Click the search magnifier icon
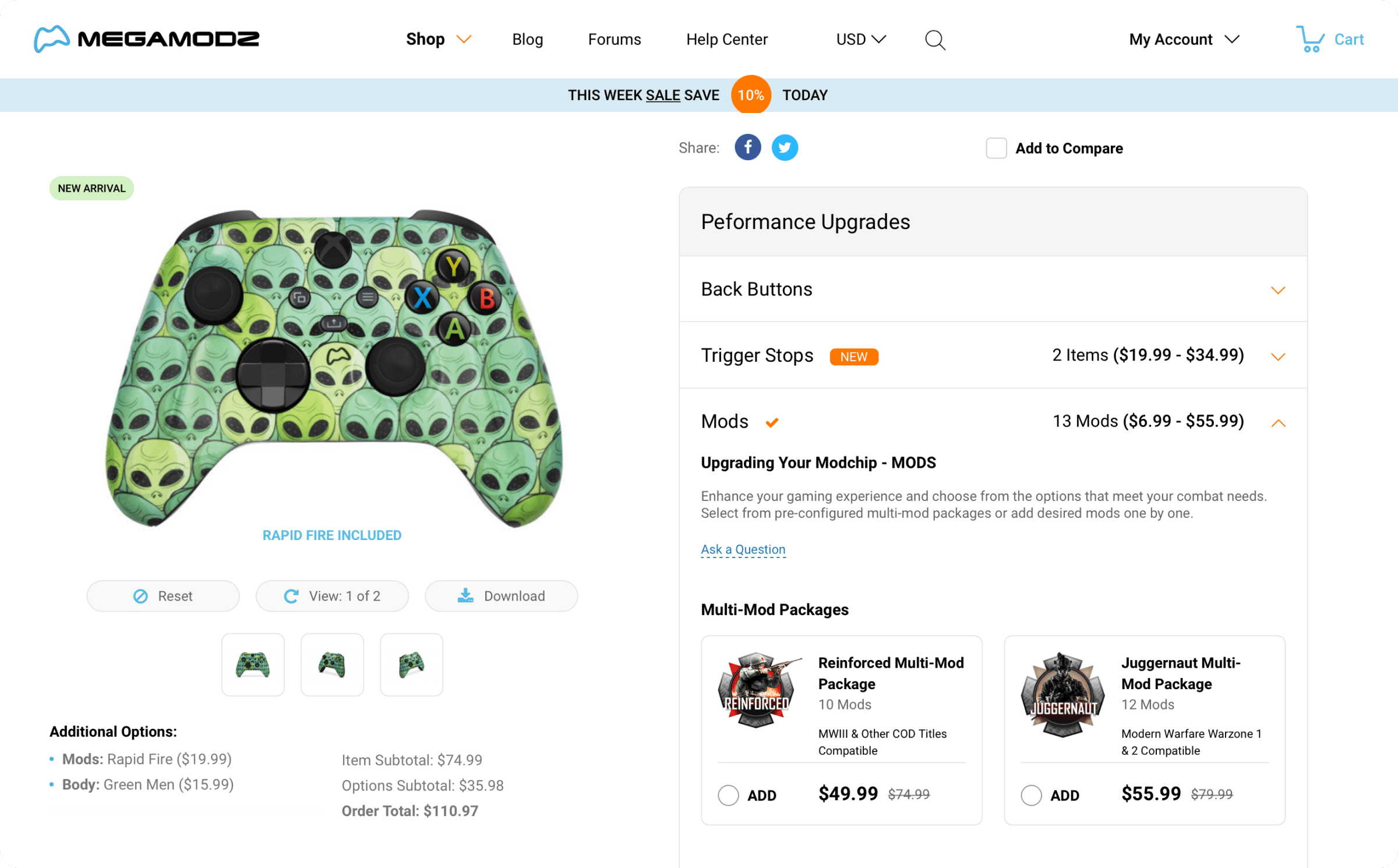The width and height of the screenshot is (1398, 868). (x=935, y=40)
